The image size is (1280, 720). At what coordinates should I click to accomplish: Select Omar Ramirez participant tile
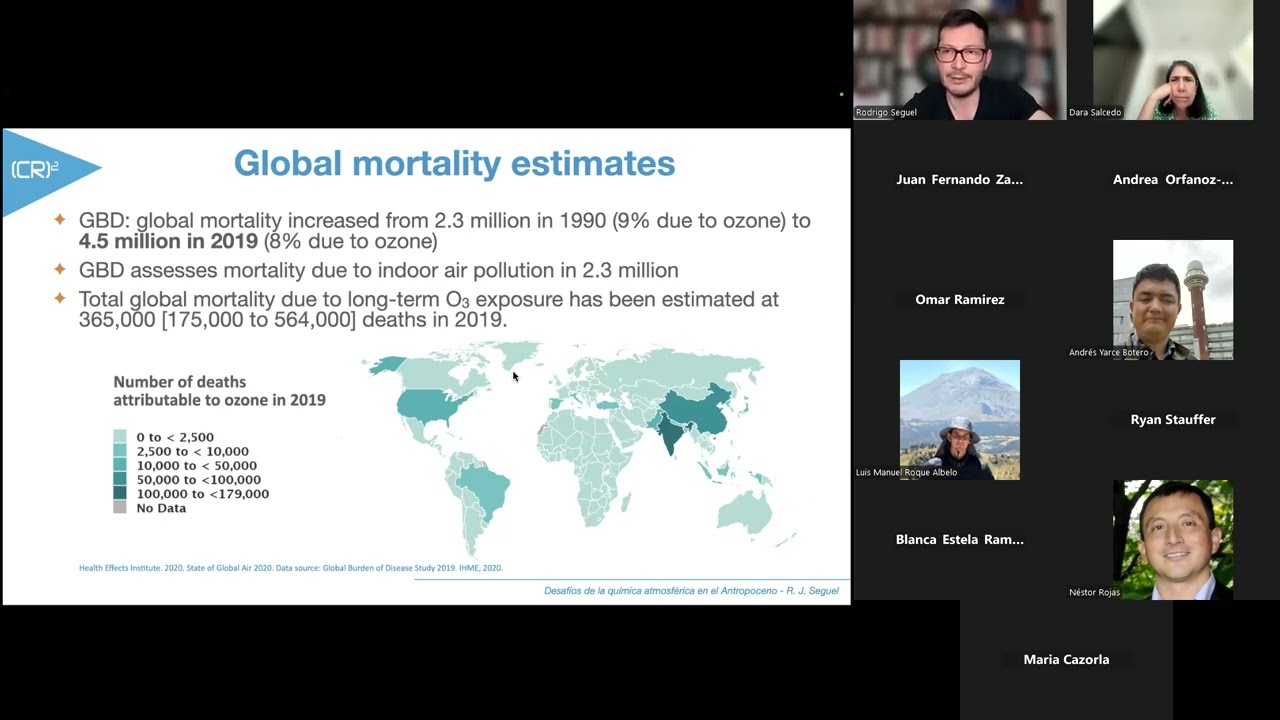tap(959, 300)
